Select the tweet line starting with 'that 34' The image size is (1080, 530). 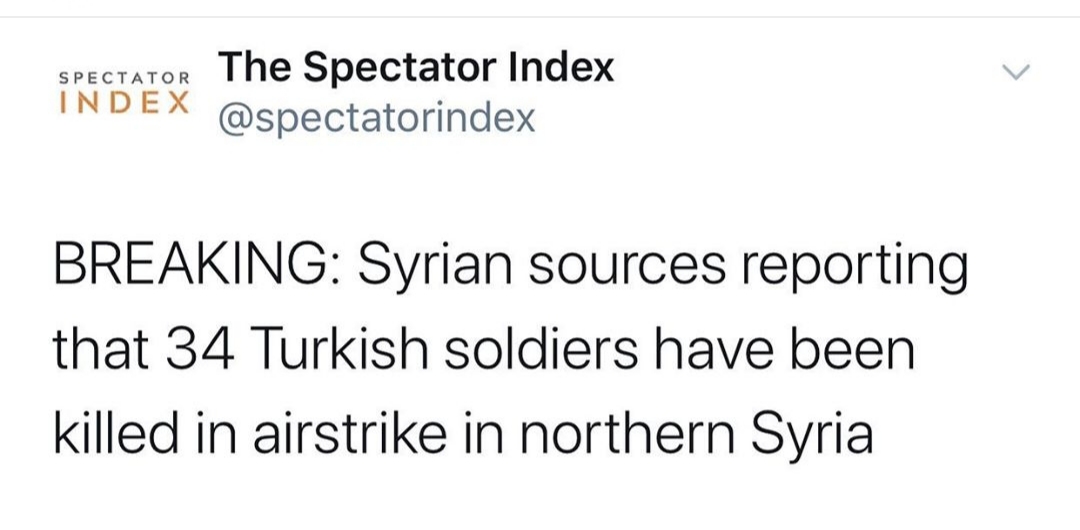coord(484,351)
